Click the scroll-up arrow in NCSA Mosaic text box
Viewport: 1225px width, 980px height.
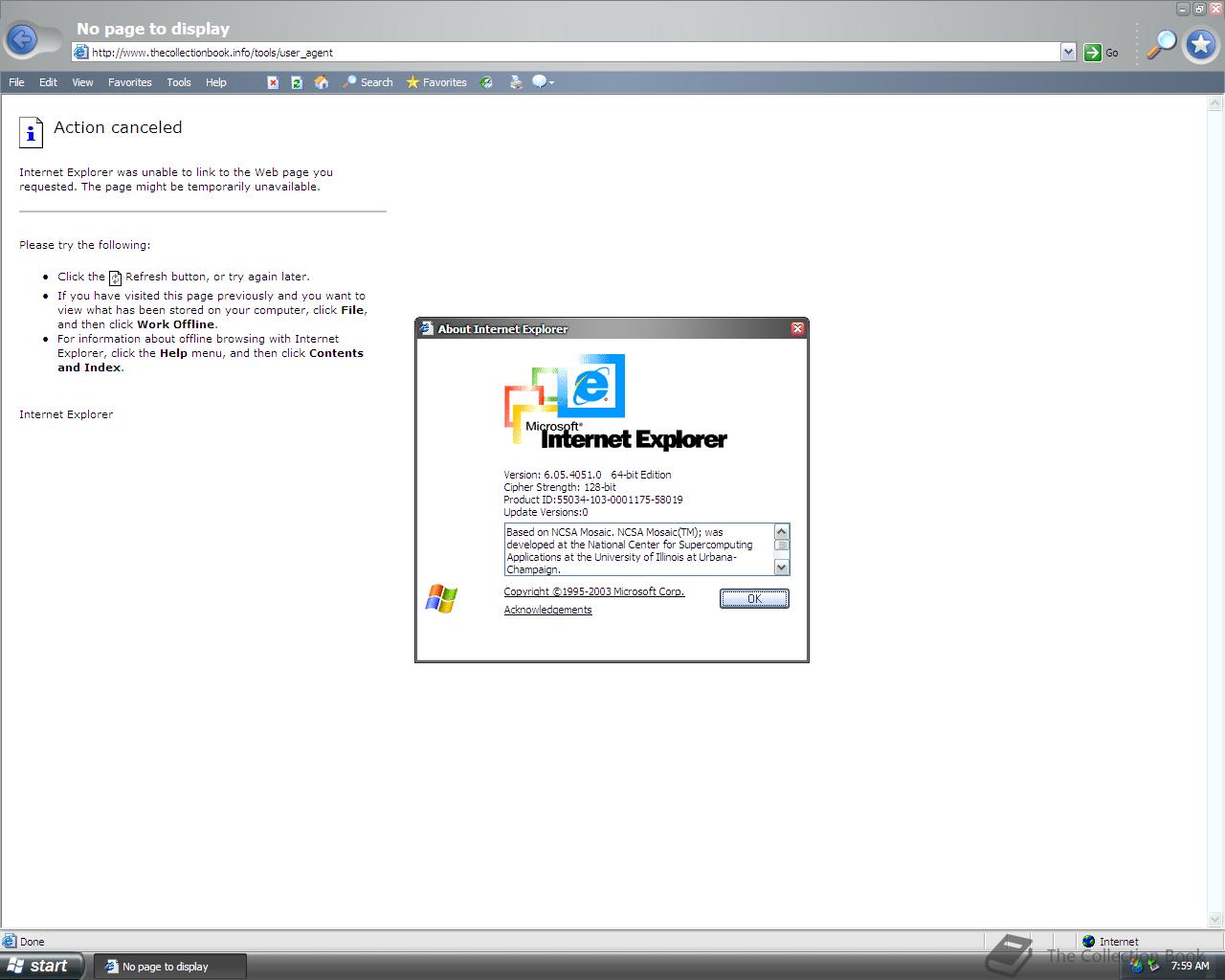tap(782, 531)
